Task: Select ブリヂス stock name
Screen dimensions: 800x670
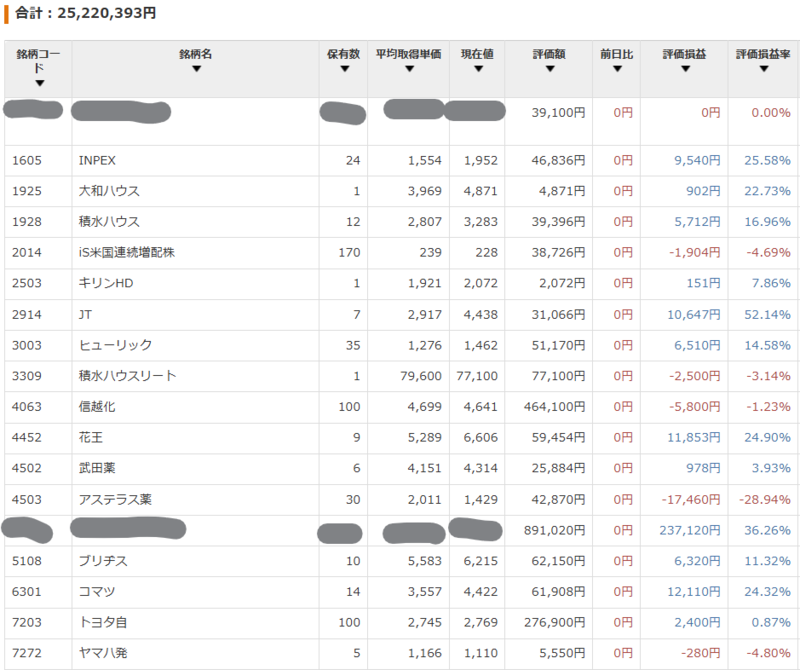Action: (103, 561)
